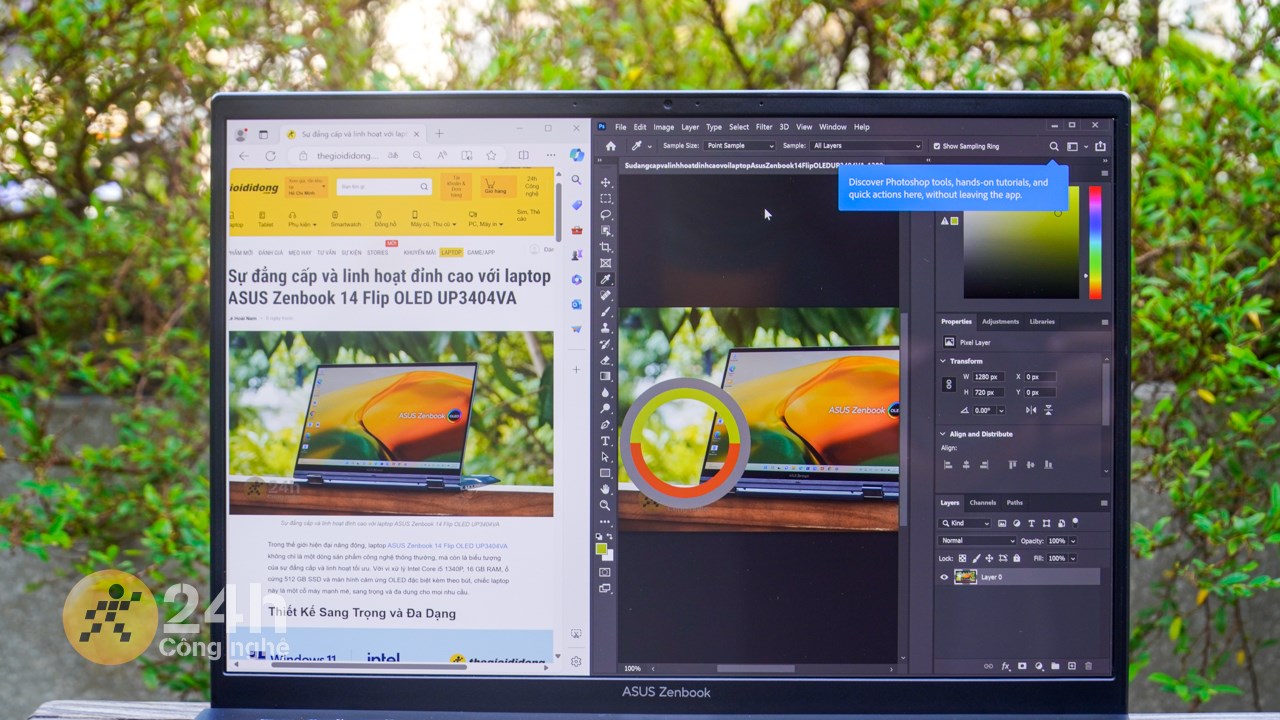Select the Rectangular Marquee tool

[x=605, y=199]
